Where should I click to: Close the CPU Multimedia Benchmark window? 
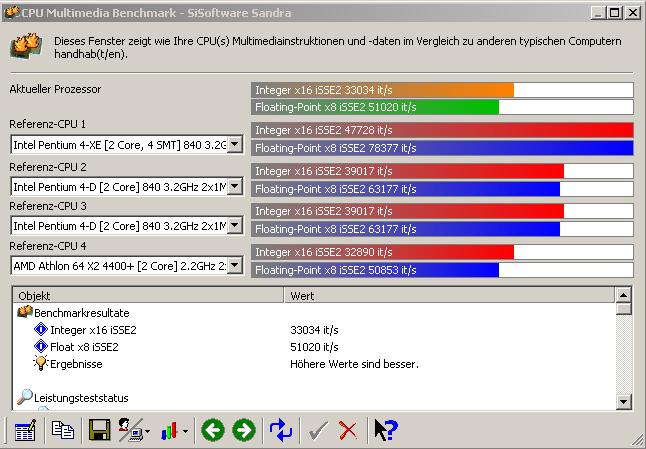point(632,13)
